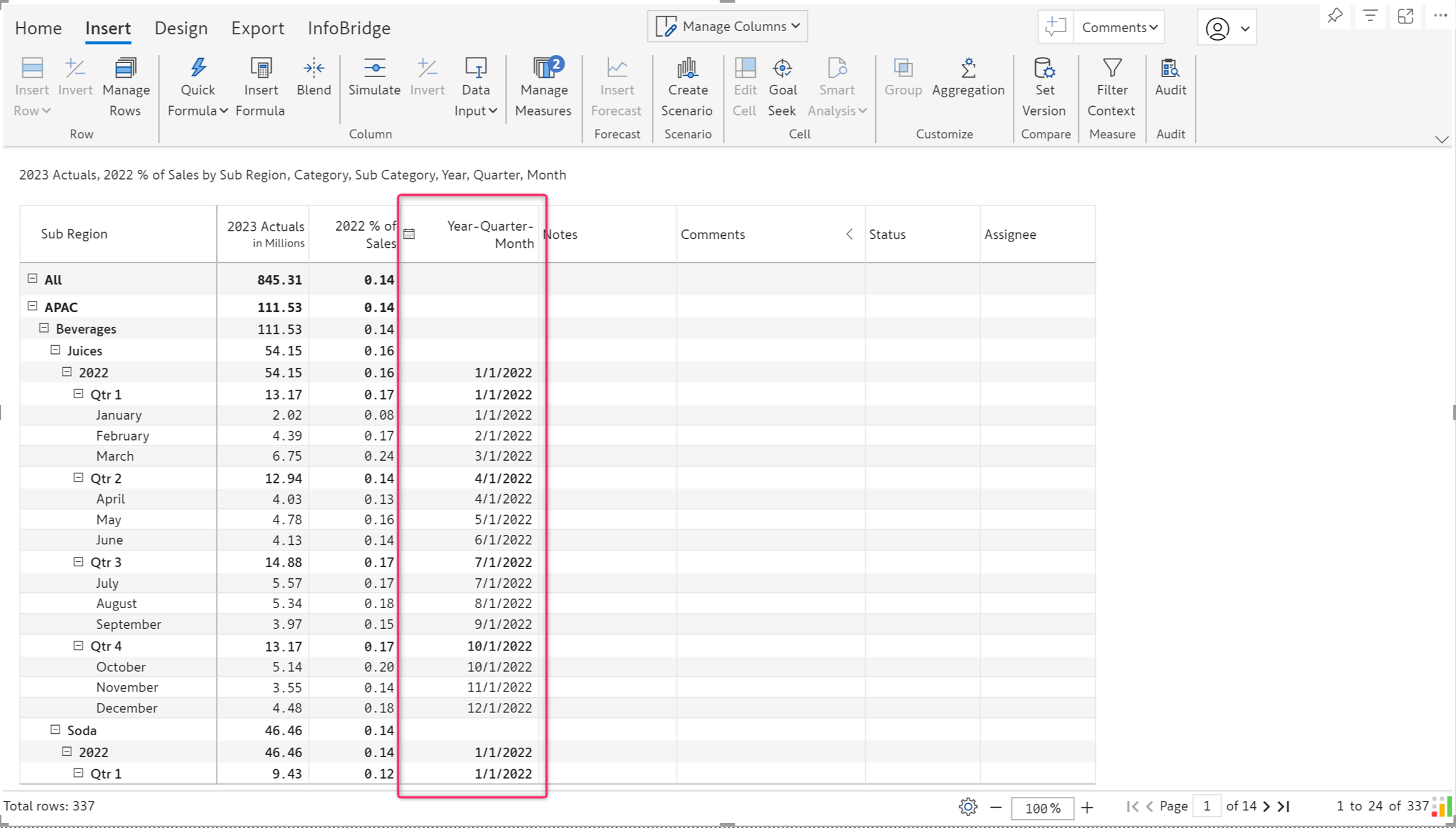Click the zoom in plus button
The height and width of the screenshot is (828, 1456).
point(1087,807)
